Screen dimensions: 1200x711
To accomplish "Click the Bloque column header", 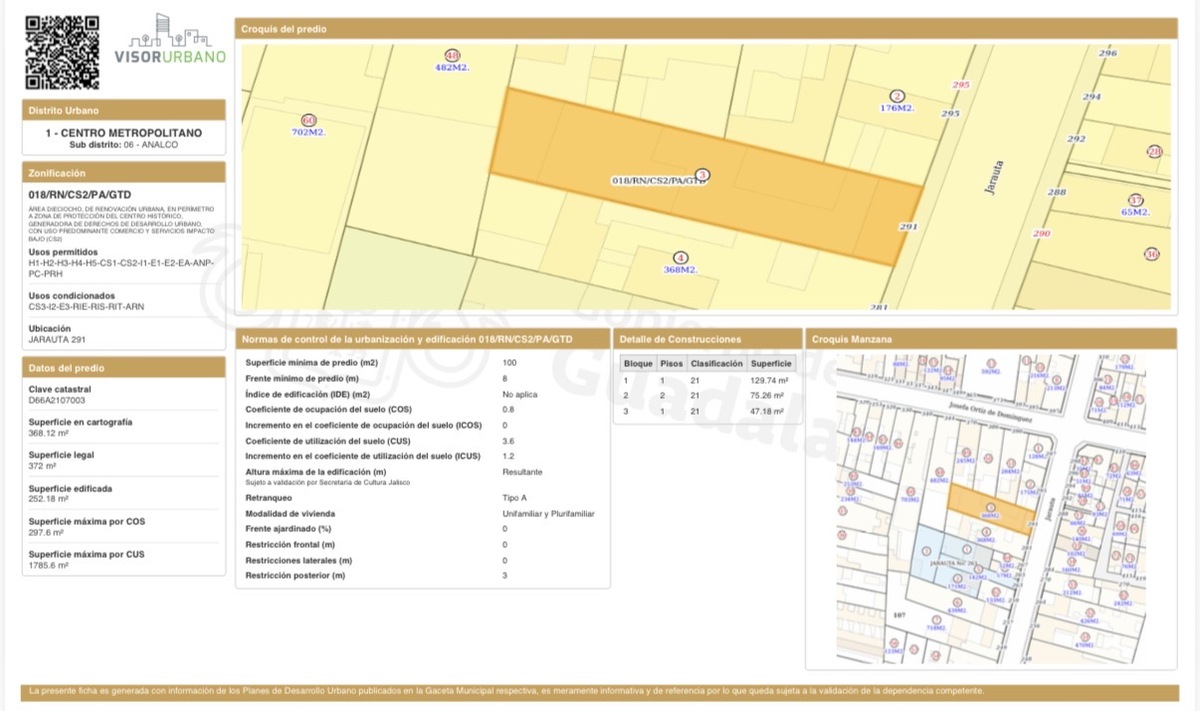I will point(638,364).
